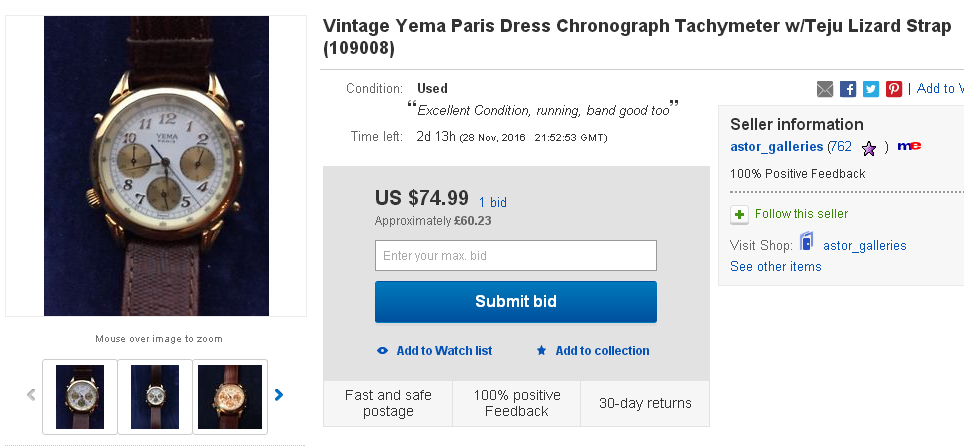The height and width of the screenshot is (448, 964).
Task: Share listing via email envelope icon
Action: (x=825, y=89)
